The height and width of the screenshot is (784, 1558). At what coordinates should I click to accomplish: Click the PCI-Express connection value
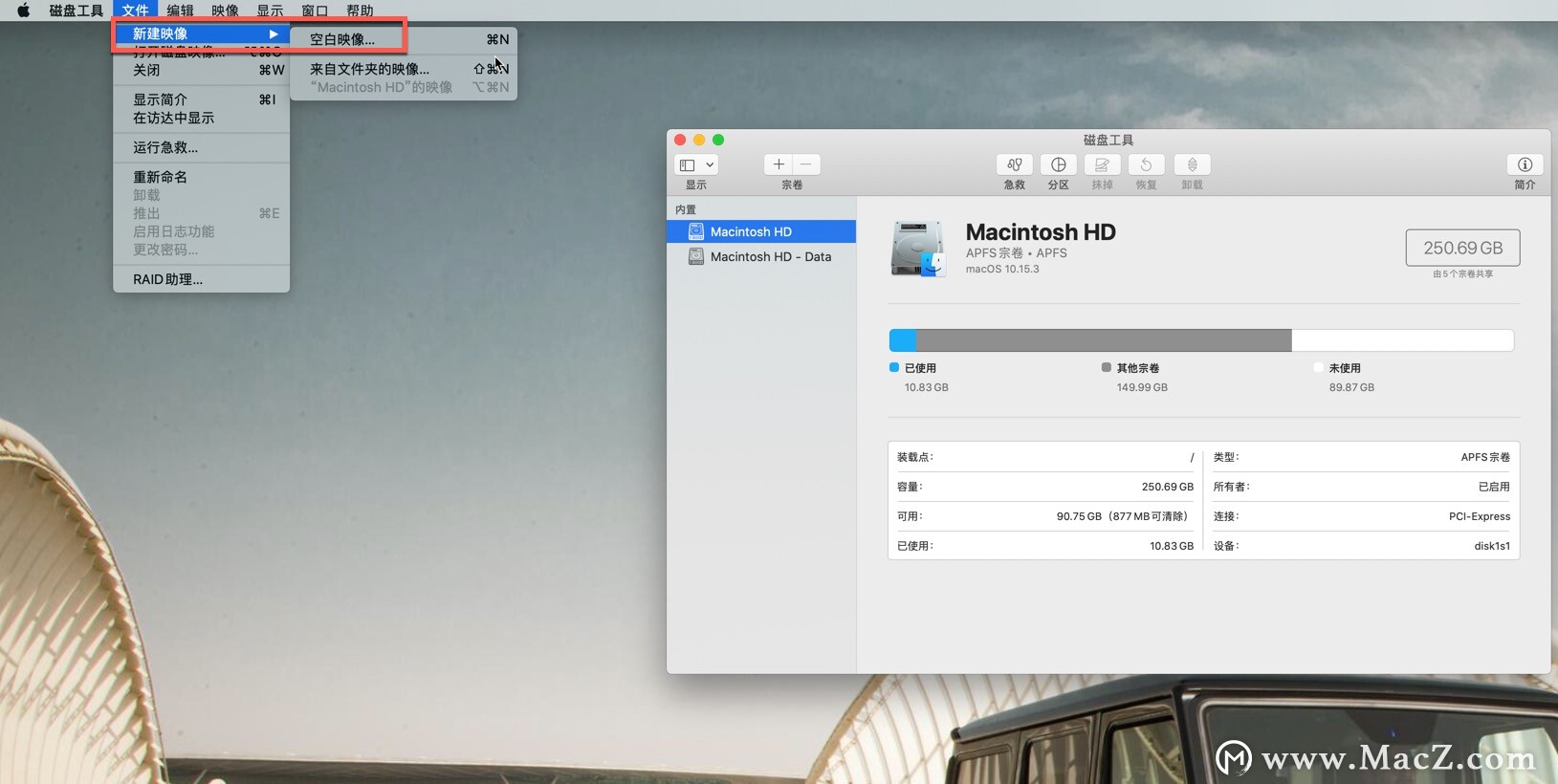(1480, 516)
